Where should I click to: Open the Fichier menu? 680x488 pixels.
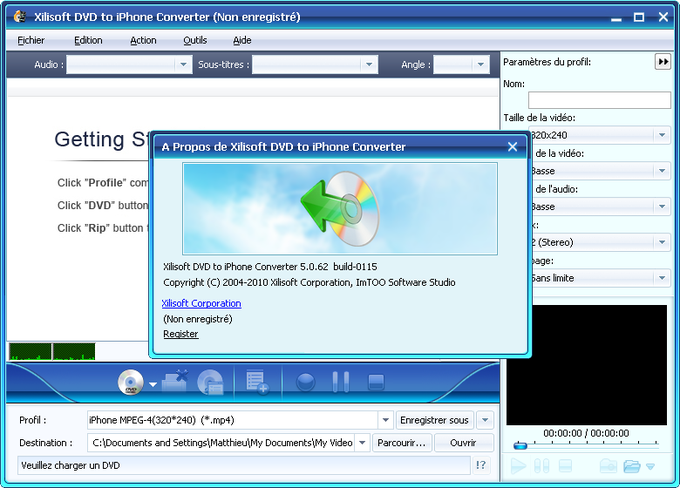(31, 40)
